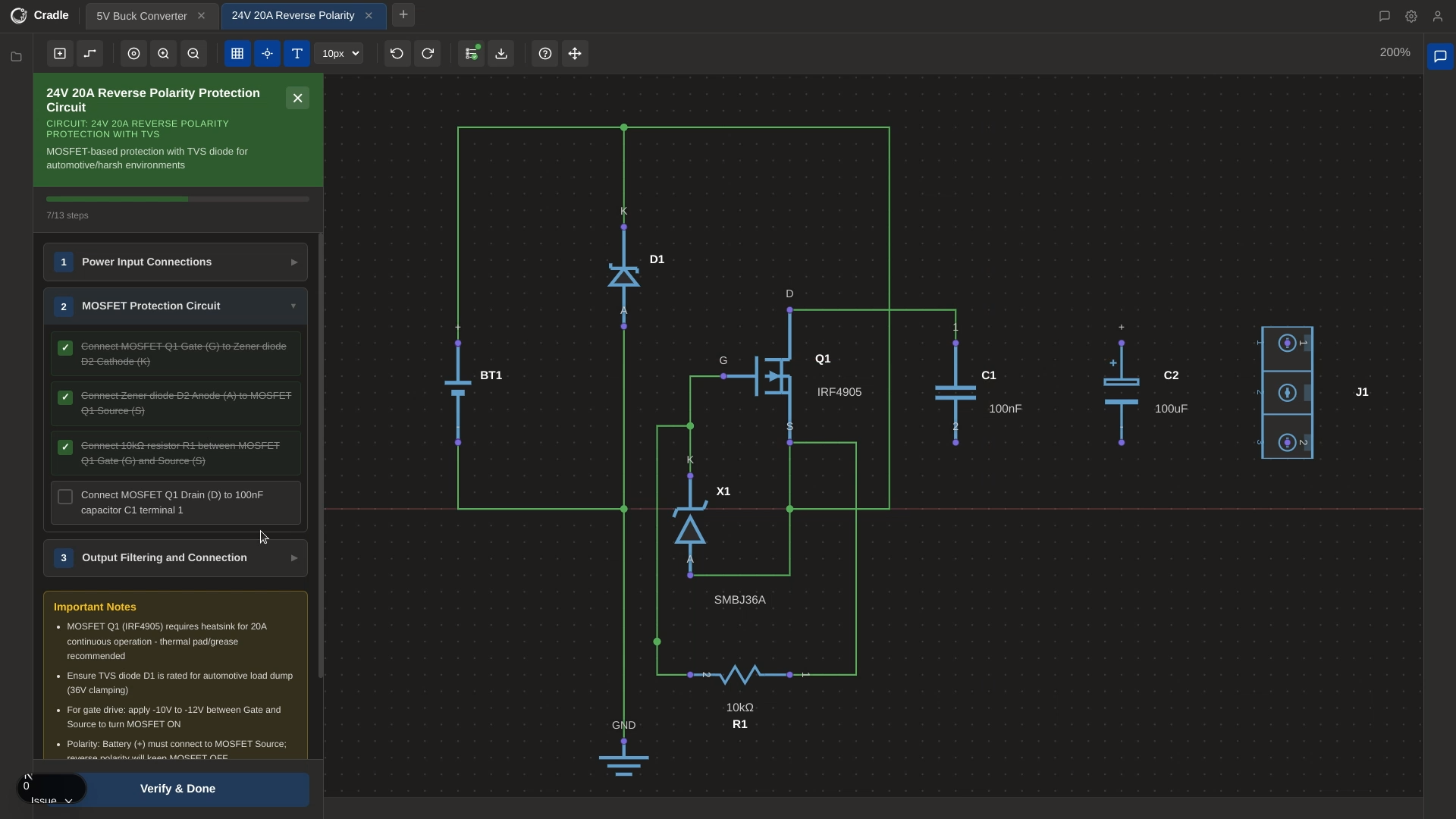Image resolution: width=1456 pixels, height=819 pixels.
Task: Click the Zoom Out magnifier icon
Action: pyautogui.click(x=193, y=53)
